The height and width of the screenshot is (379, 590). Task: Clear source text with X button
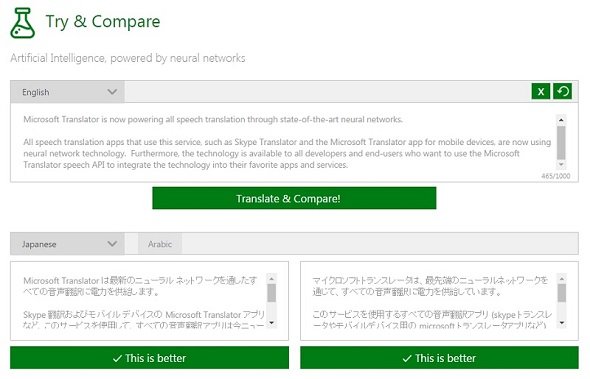541,91
